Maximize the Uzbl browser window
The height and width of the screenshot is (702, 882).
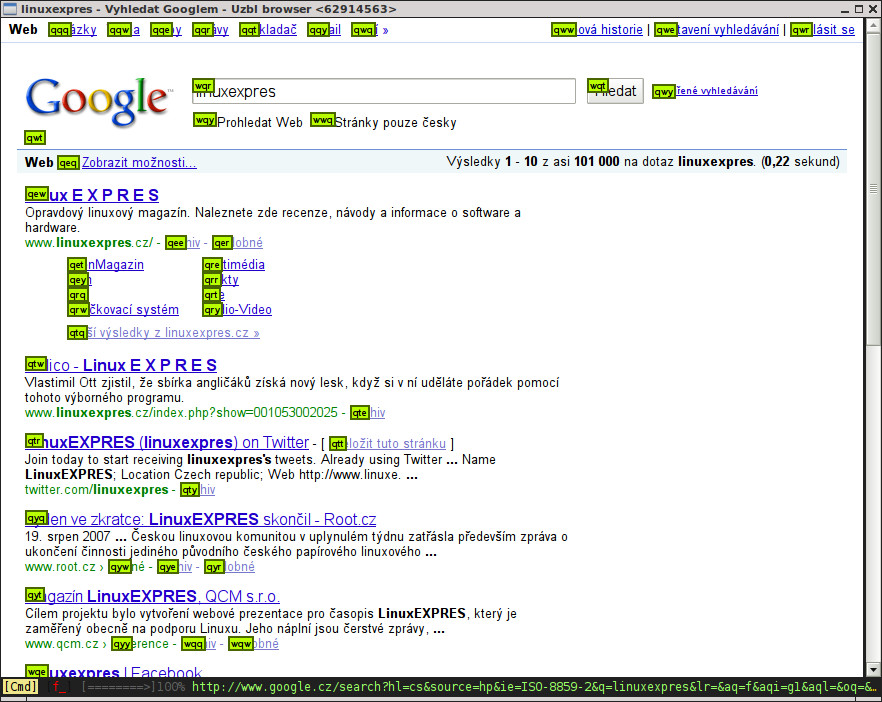[859, 9]
